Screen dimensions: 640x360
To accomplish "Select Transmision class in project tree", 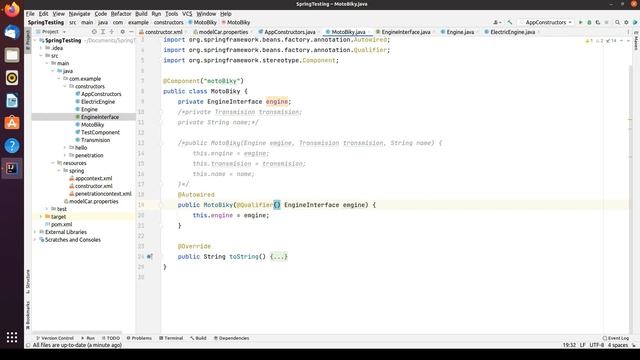I will coord(95,140).
